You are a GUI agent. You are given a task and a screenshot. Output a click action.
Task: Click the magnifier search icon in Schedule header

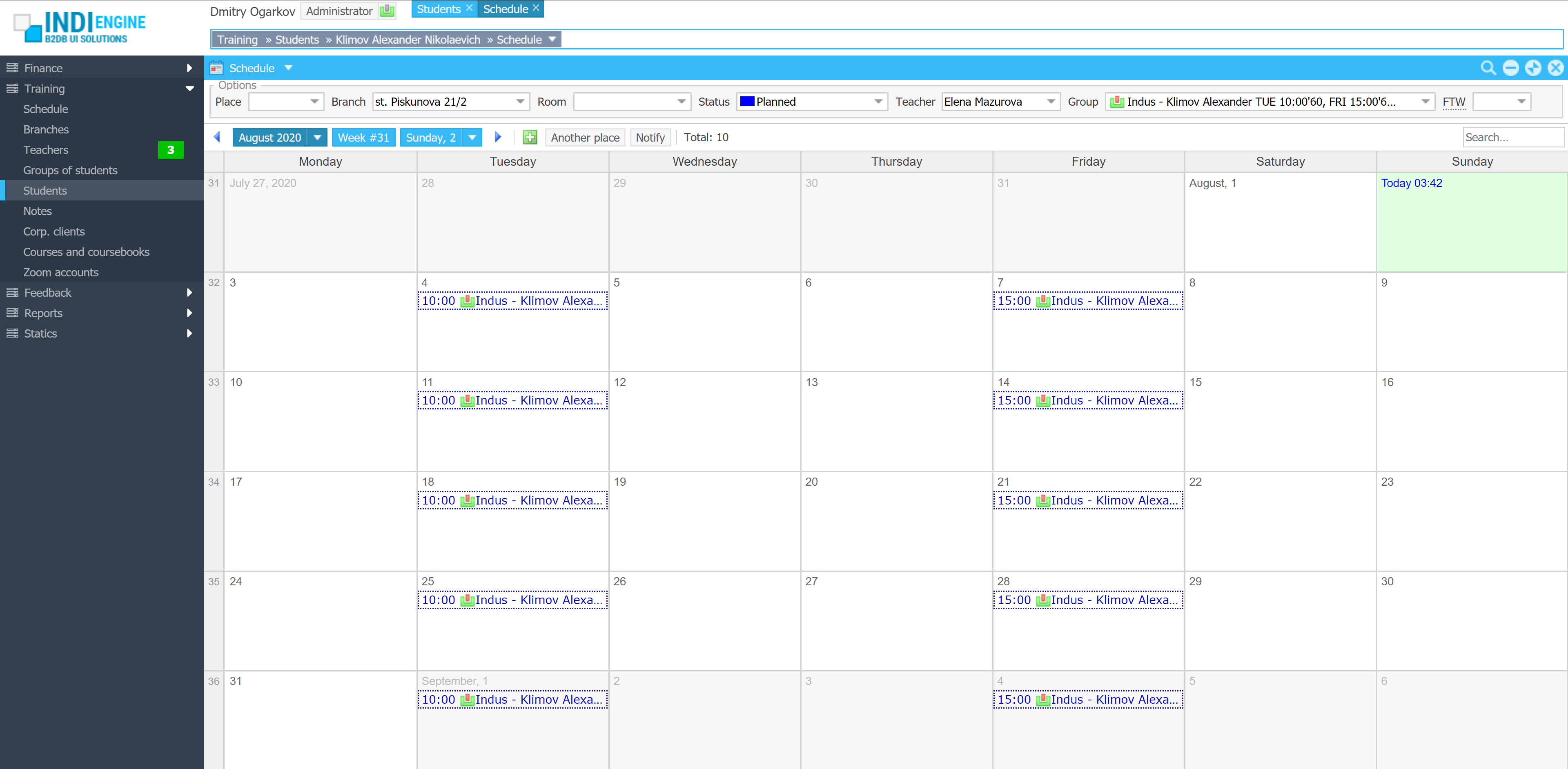click(1488, 68)
